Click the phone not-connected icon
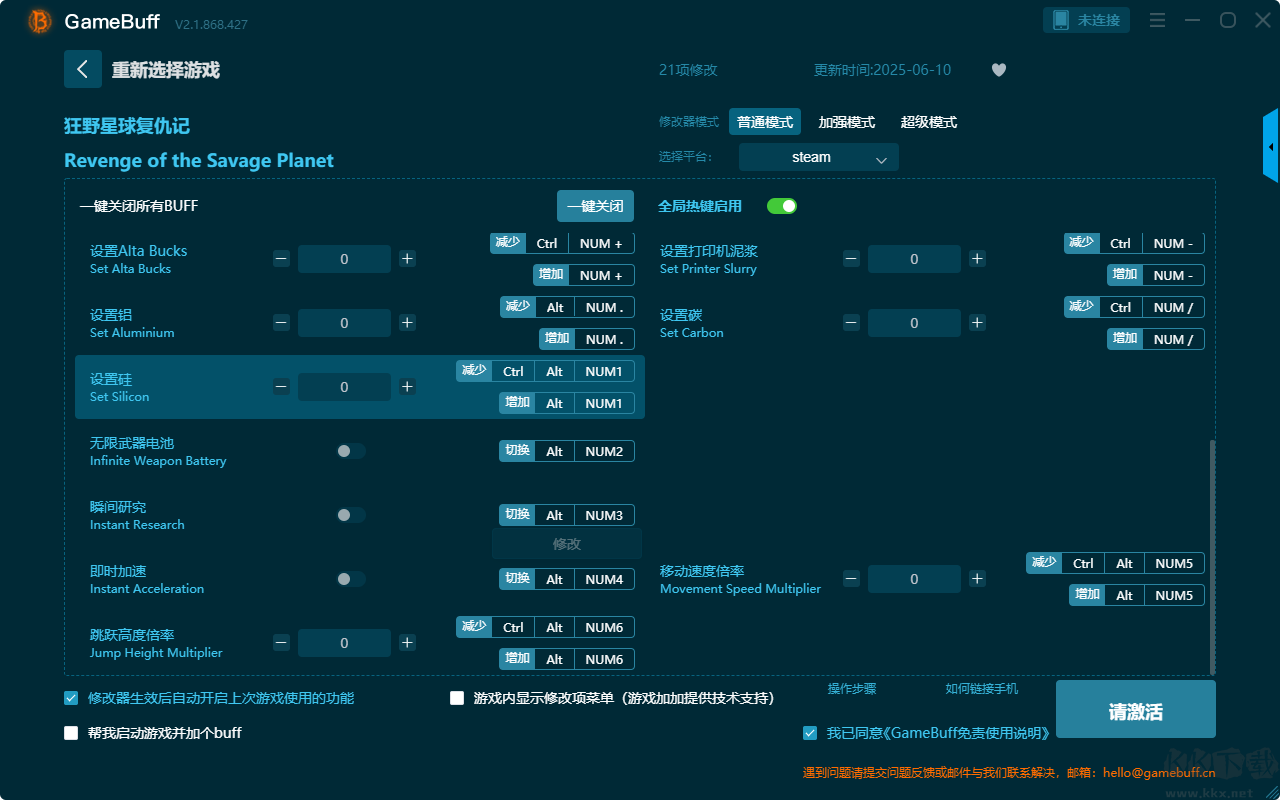Image resolution: width=1280 pixels, height=800 pixels. click(1061, 20)
